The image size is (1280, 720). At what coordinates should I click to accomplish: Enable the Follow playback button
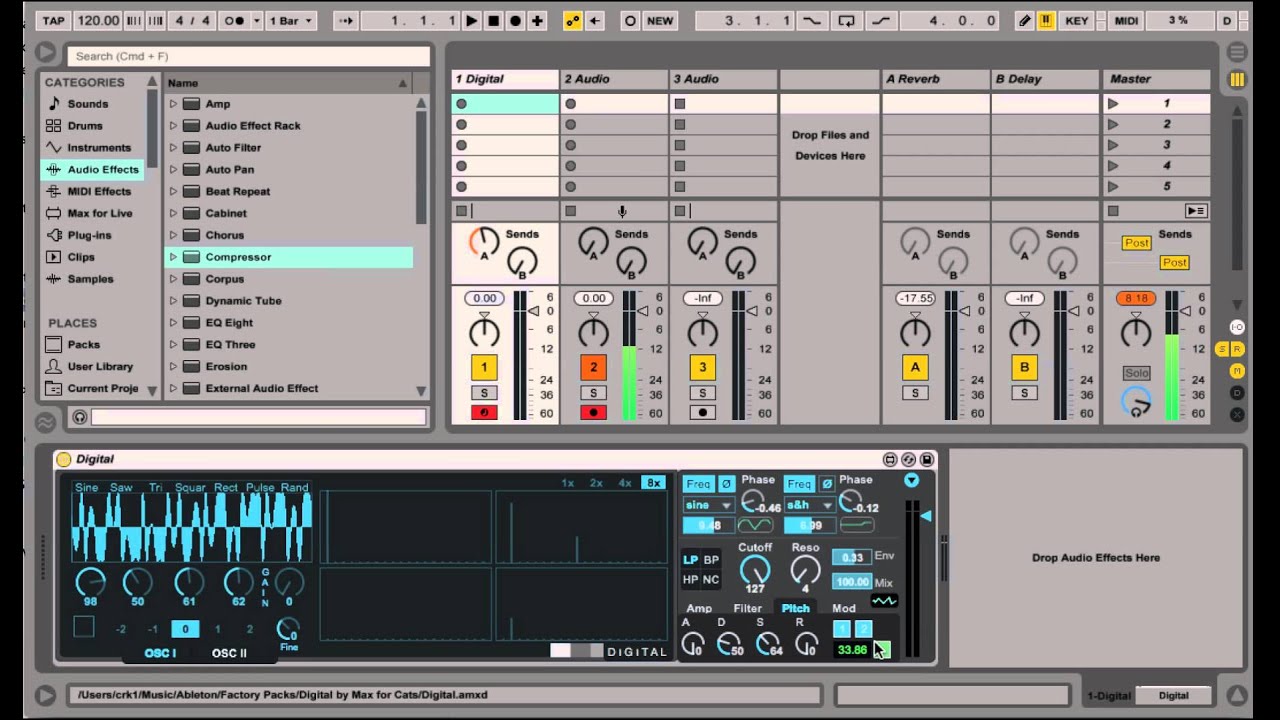click(x=345, y=20)
